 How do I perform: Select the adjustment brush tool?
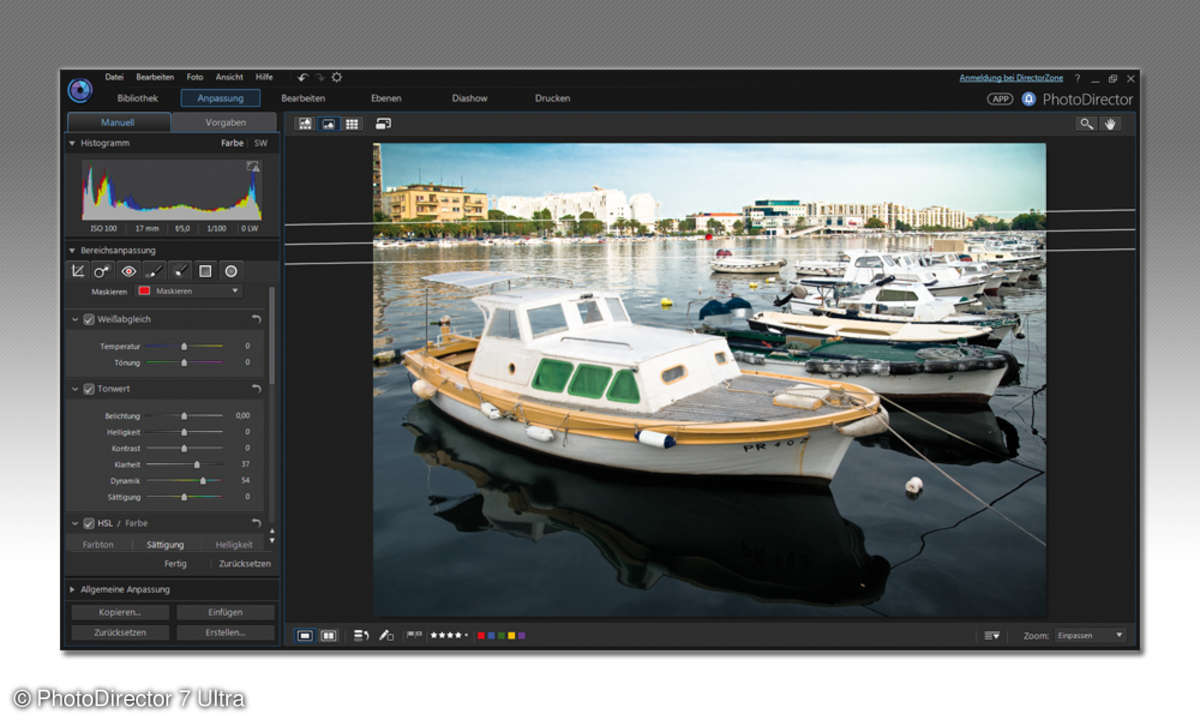pos(154,271)
